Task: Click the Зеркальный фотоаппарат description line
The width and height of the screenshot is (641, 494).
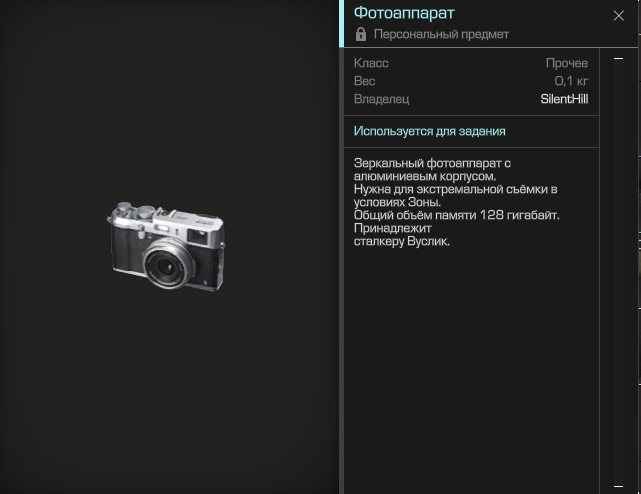Action: point(432,163)
